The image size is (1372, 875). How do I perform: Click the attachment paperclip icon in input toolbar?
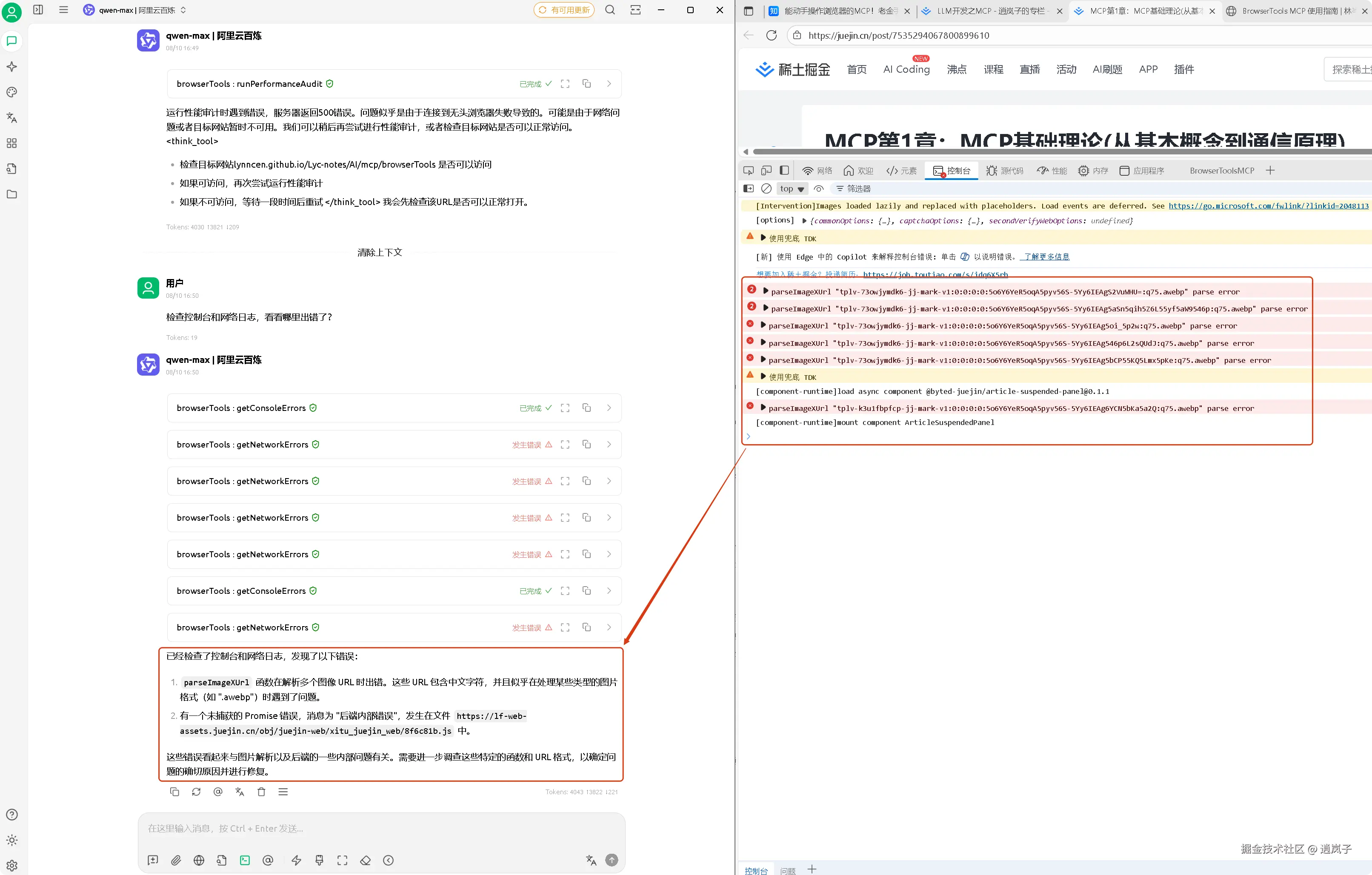176,860
